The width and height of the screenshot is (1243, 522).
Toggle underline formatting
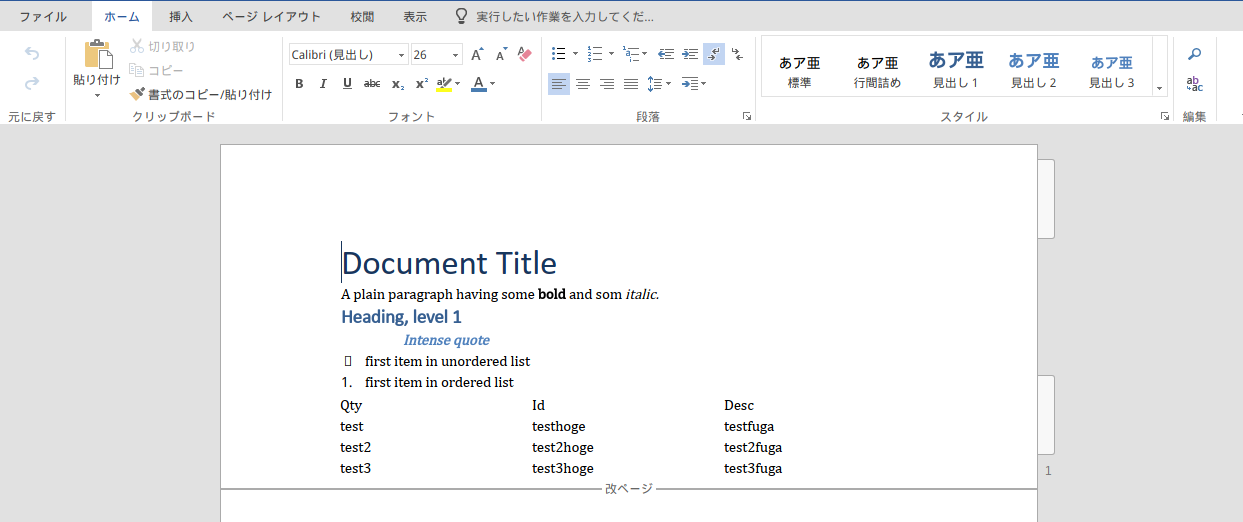coord(347,84)
